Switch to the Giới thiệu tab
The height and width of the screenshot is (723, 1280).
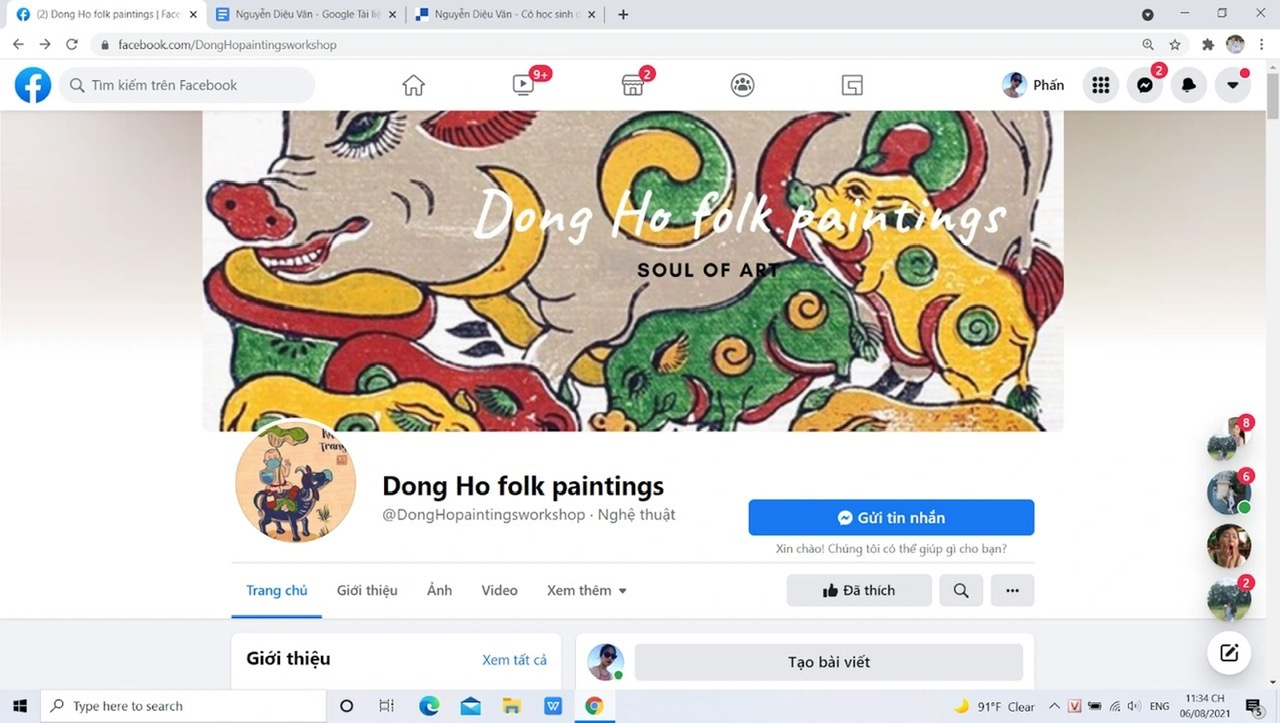[x=367, y=590]
